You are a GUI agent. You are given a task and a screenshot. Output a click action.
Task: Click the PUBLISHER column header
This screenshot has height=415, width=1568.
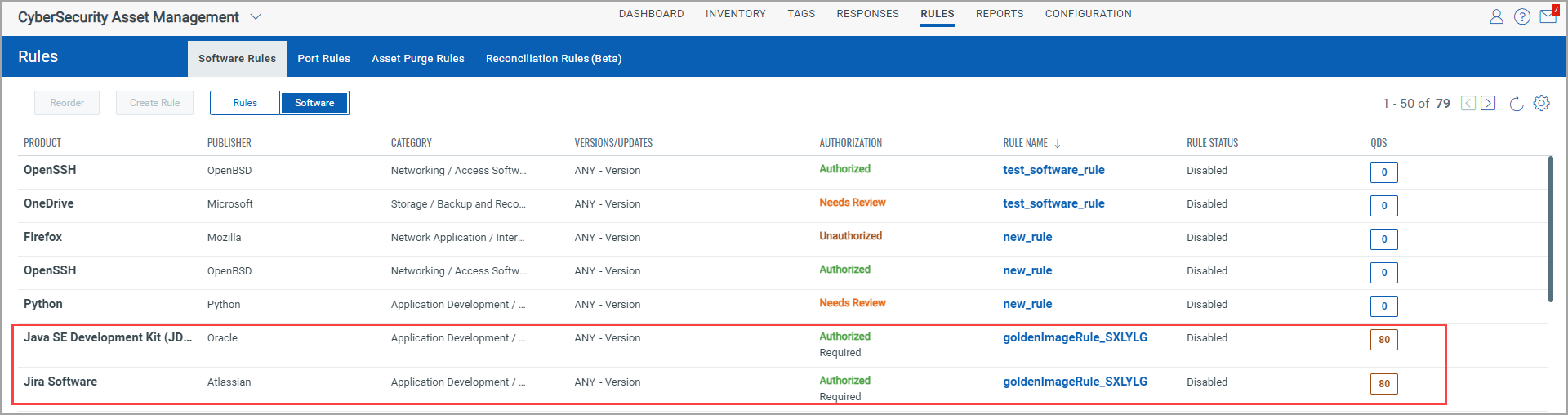[x=229, y=143]
